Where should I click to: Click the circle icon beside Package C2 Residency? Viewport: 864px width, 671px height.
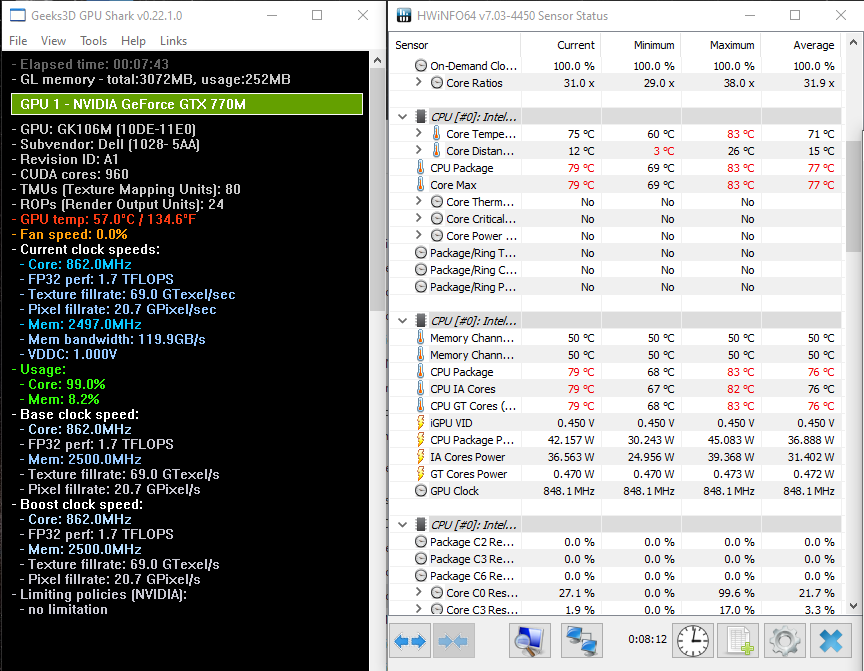tap(420, 542)
